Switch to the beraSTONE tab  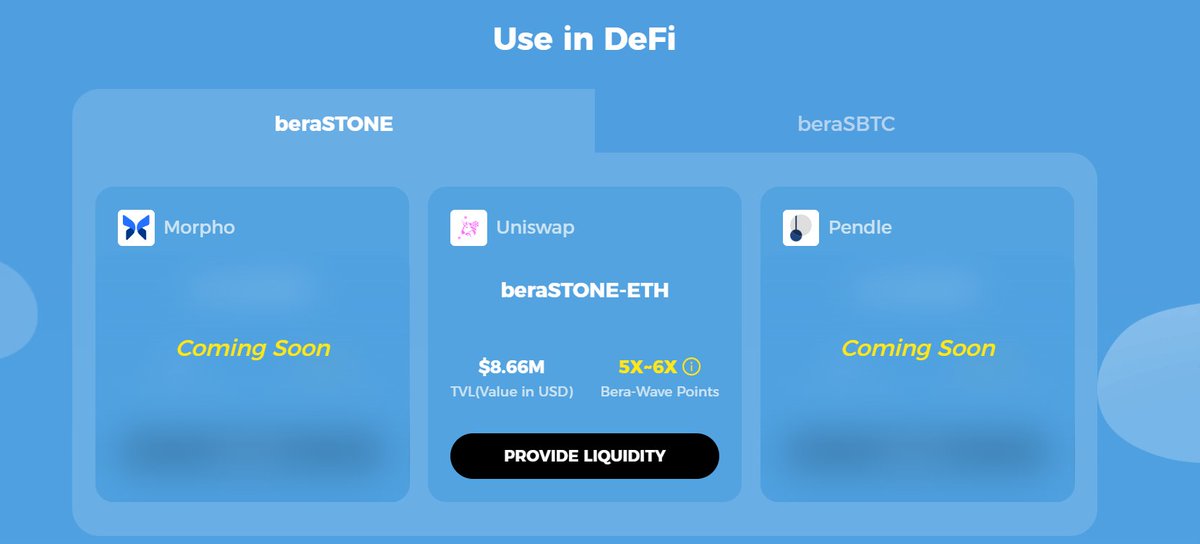click(334, 124)
